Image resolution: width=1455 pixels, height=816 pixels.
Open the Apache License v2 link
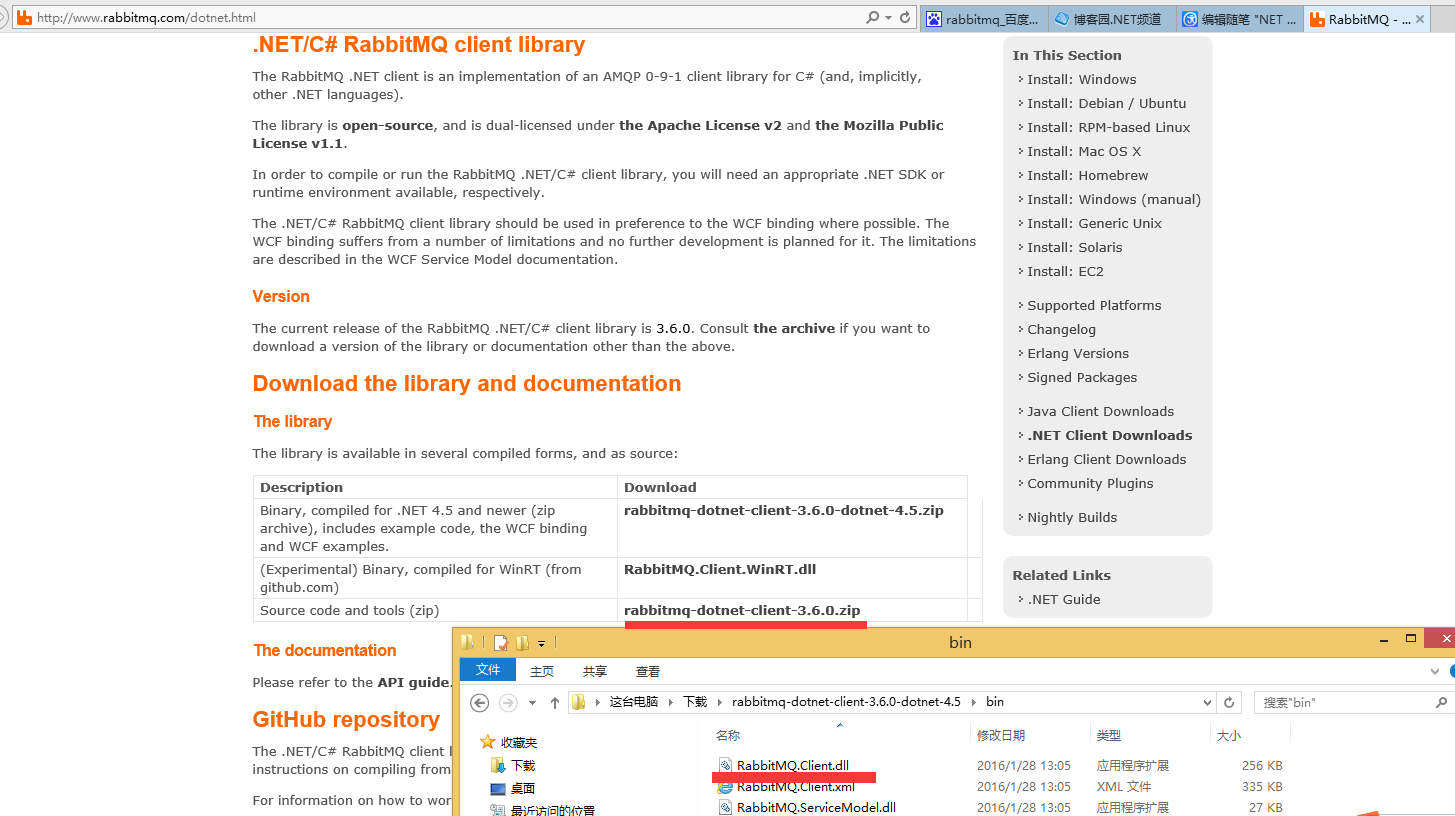click(x=700, y=126)
